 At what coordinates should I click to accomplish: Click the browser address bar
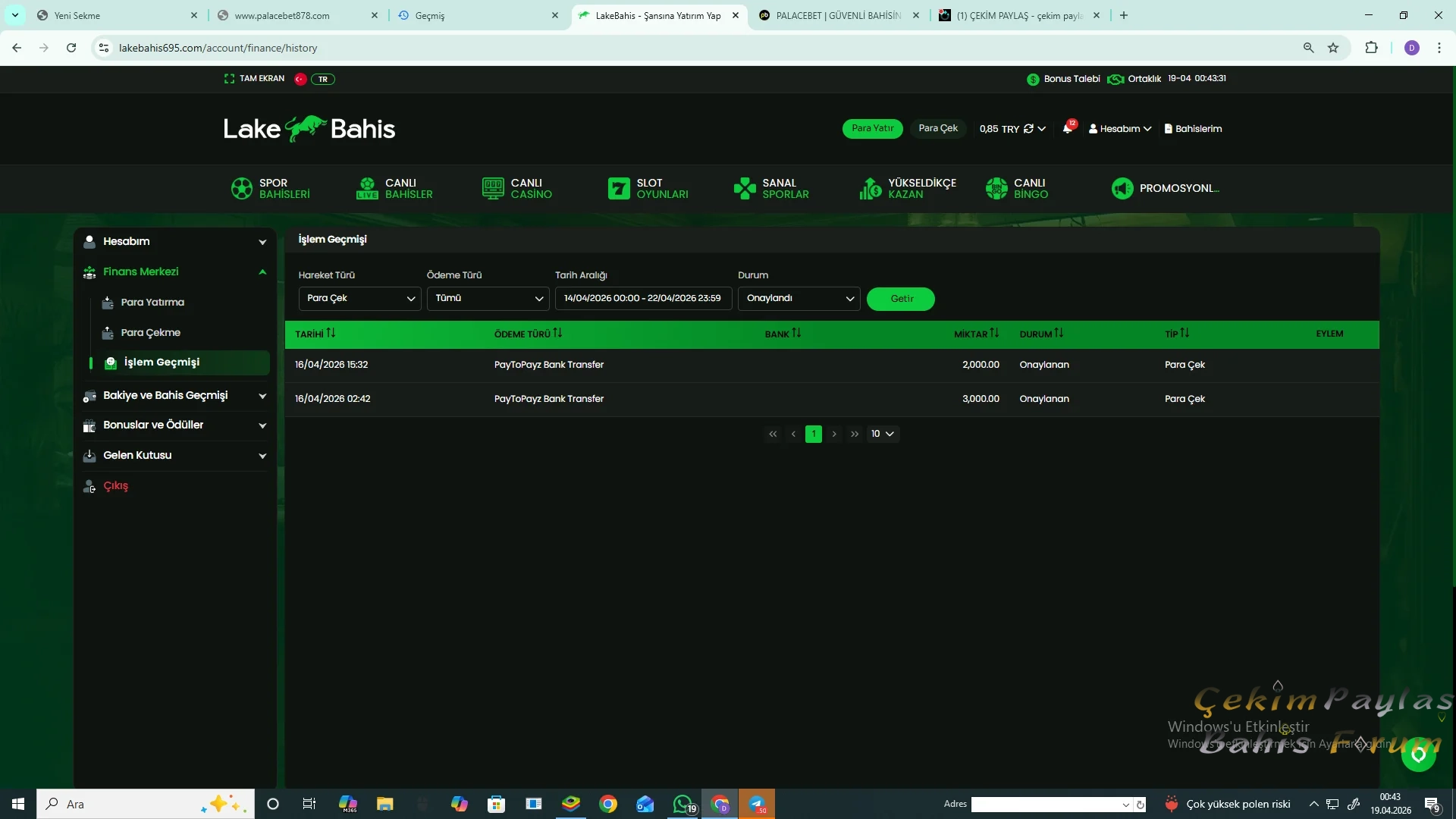coord(705,48)
